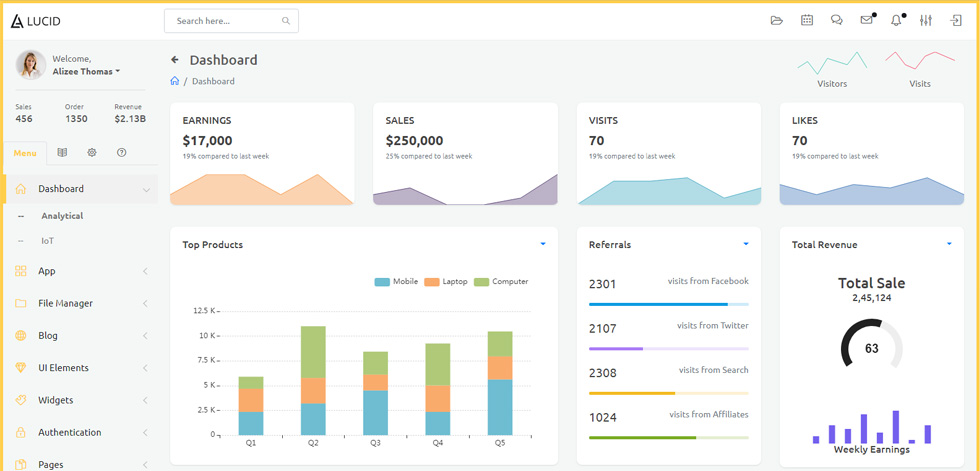
Task: Click the 2,45,124 total sale figure
Action: pyautogui.click(x=872, y=298)
